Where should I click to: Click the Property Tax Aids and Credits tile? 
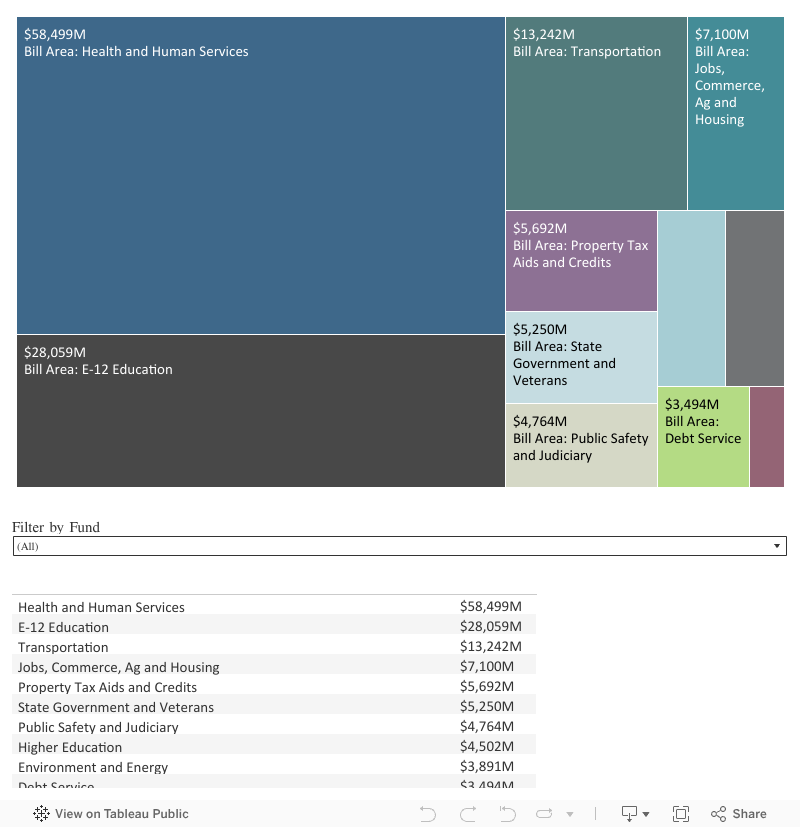581,260
